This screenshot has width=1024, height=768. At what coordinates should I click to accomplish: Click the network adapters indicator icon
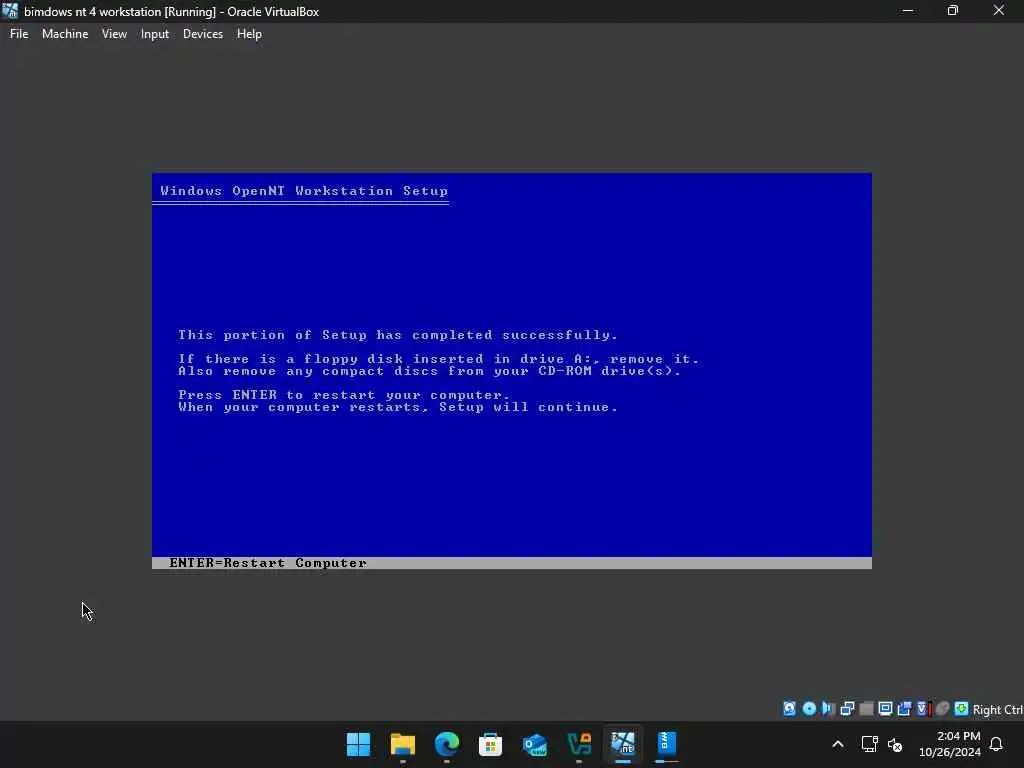click(x=848, y=709)
